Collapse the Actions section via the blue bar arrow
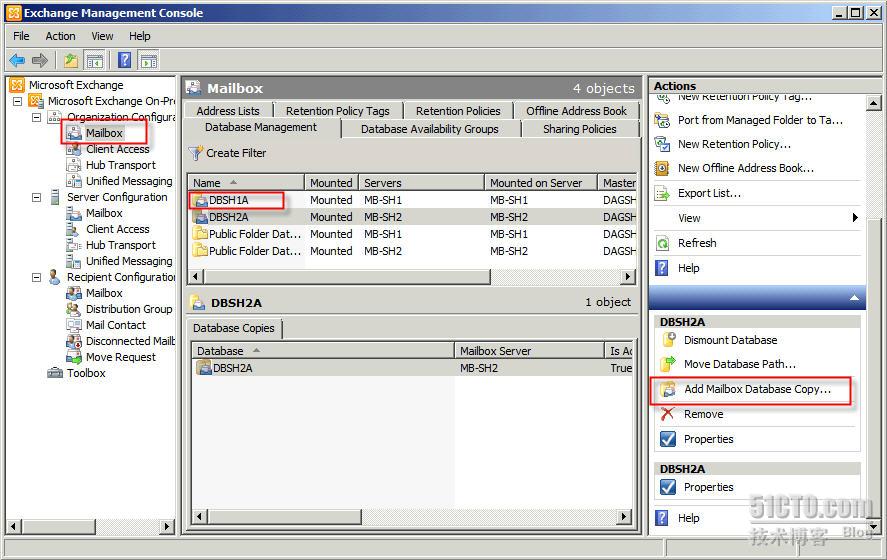This screenshot has height=560, width=887. click(x=854, y=298)
